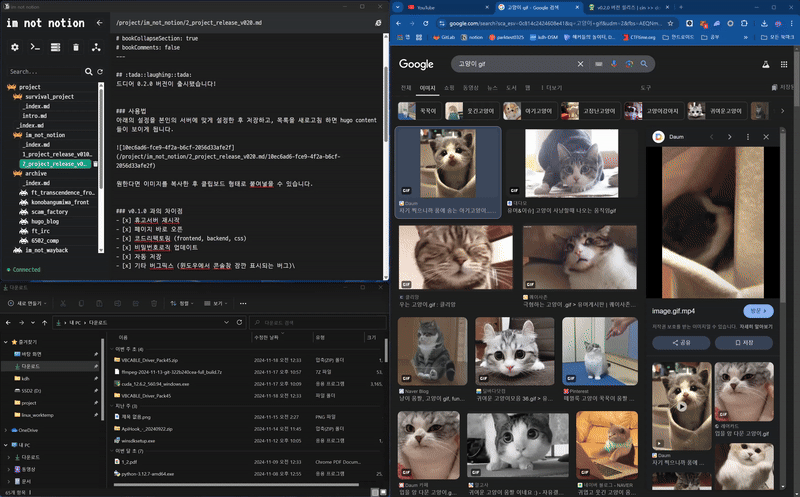Refresh the file list next to search
Screen dimensions: 800x497
(x=99, y=72)
